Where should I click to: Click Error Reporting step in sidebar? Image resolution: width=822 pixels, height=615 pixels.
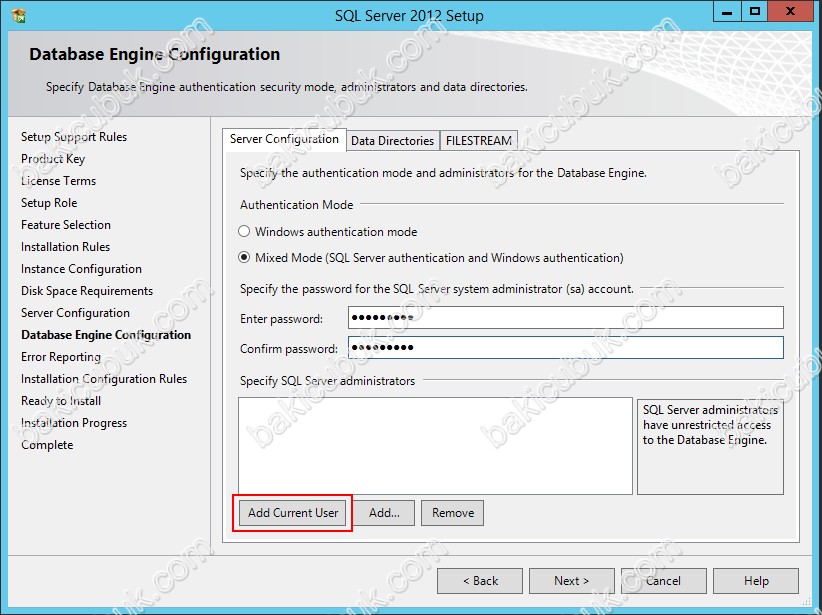(x=61, y=357)
